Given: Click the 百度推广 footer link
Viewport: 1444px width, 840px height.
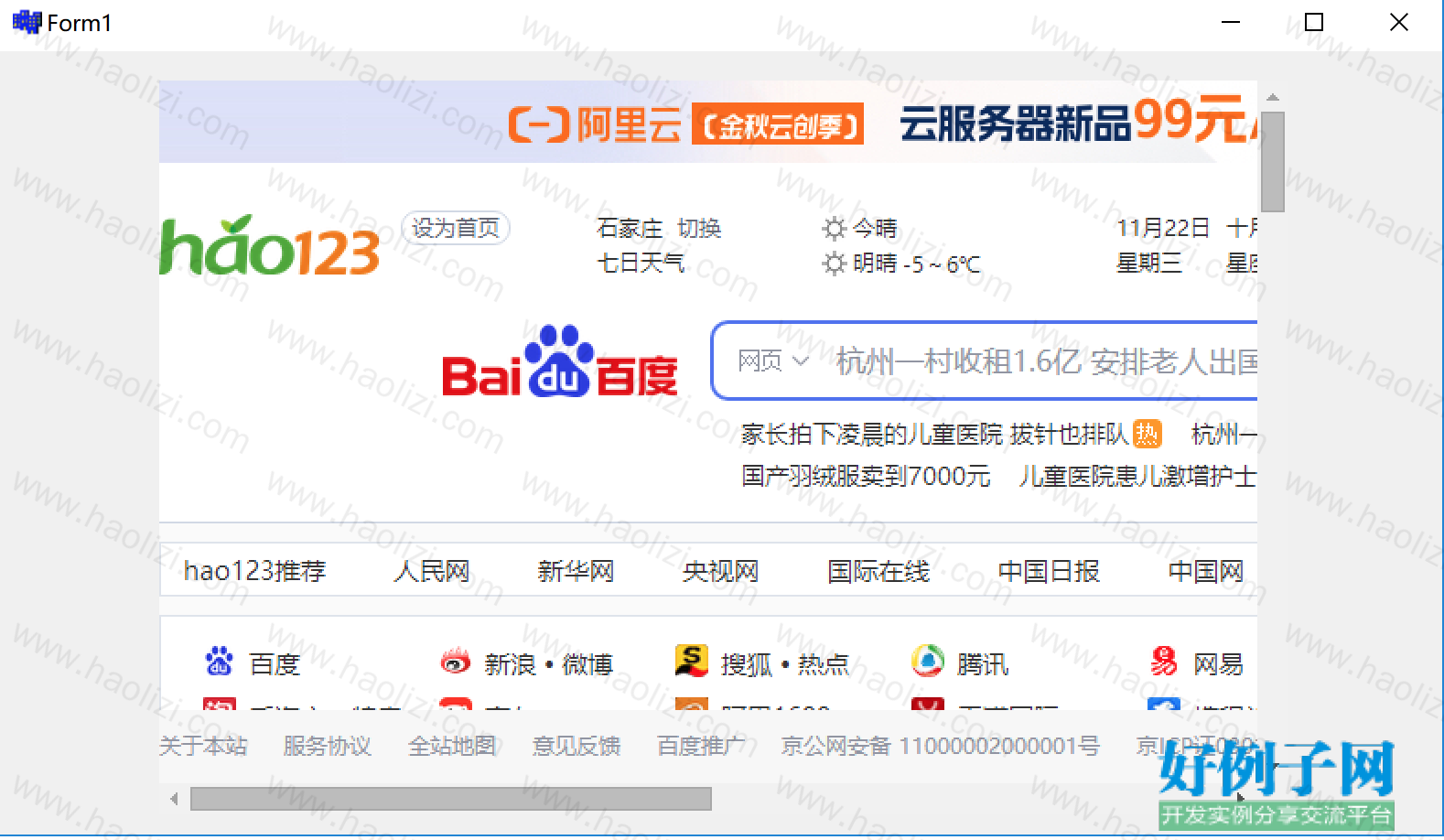Looking at the screenshot, I should click(x=701, y=746).
